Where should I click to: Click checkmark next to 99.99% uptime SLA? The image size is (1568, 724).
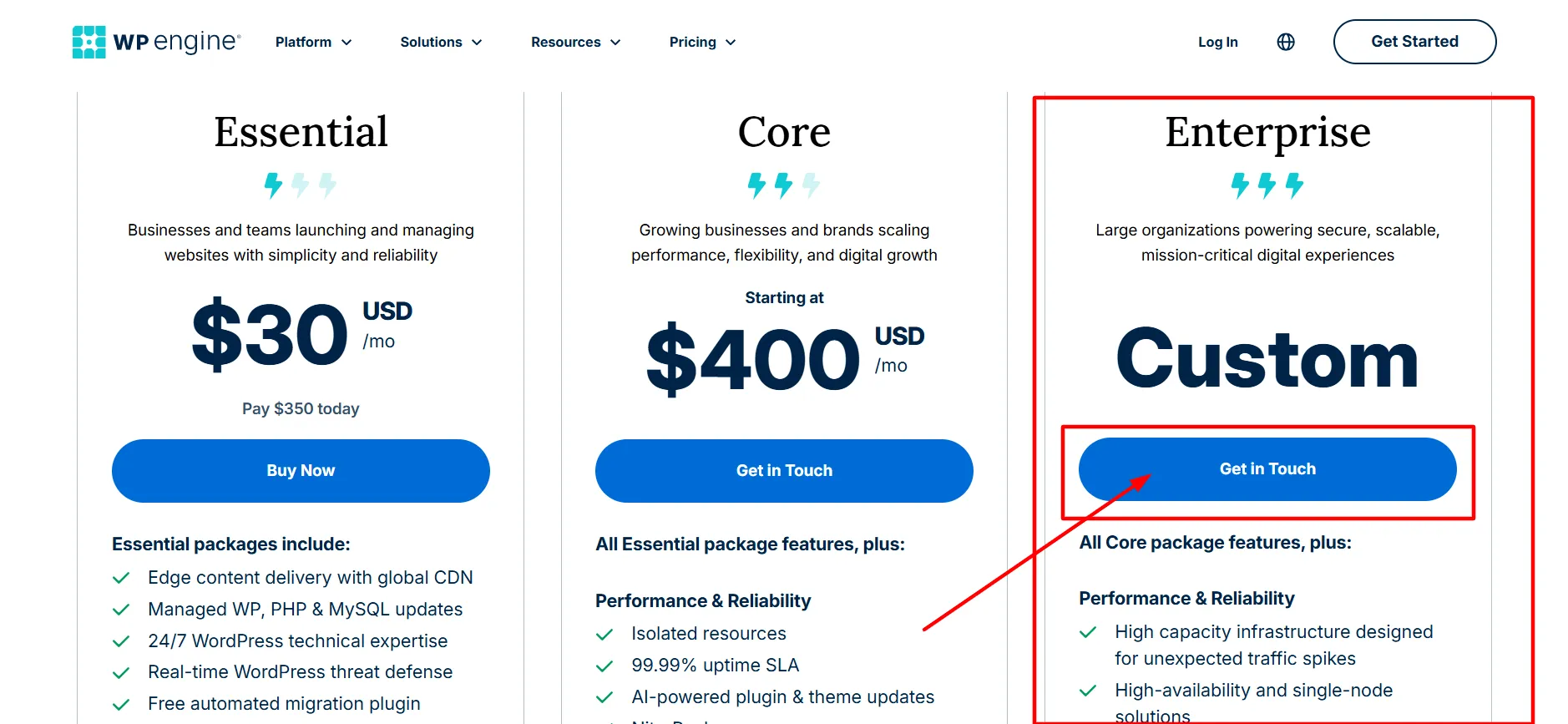pyautogui.click(x=604, y=666)
